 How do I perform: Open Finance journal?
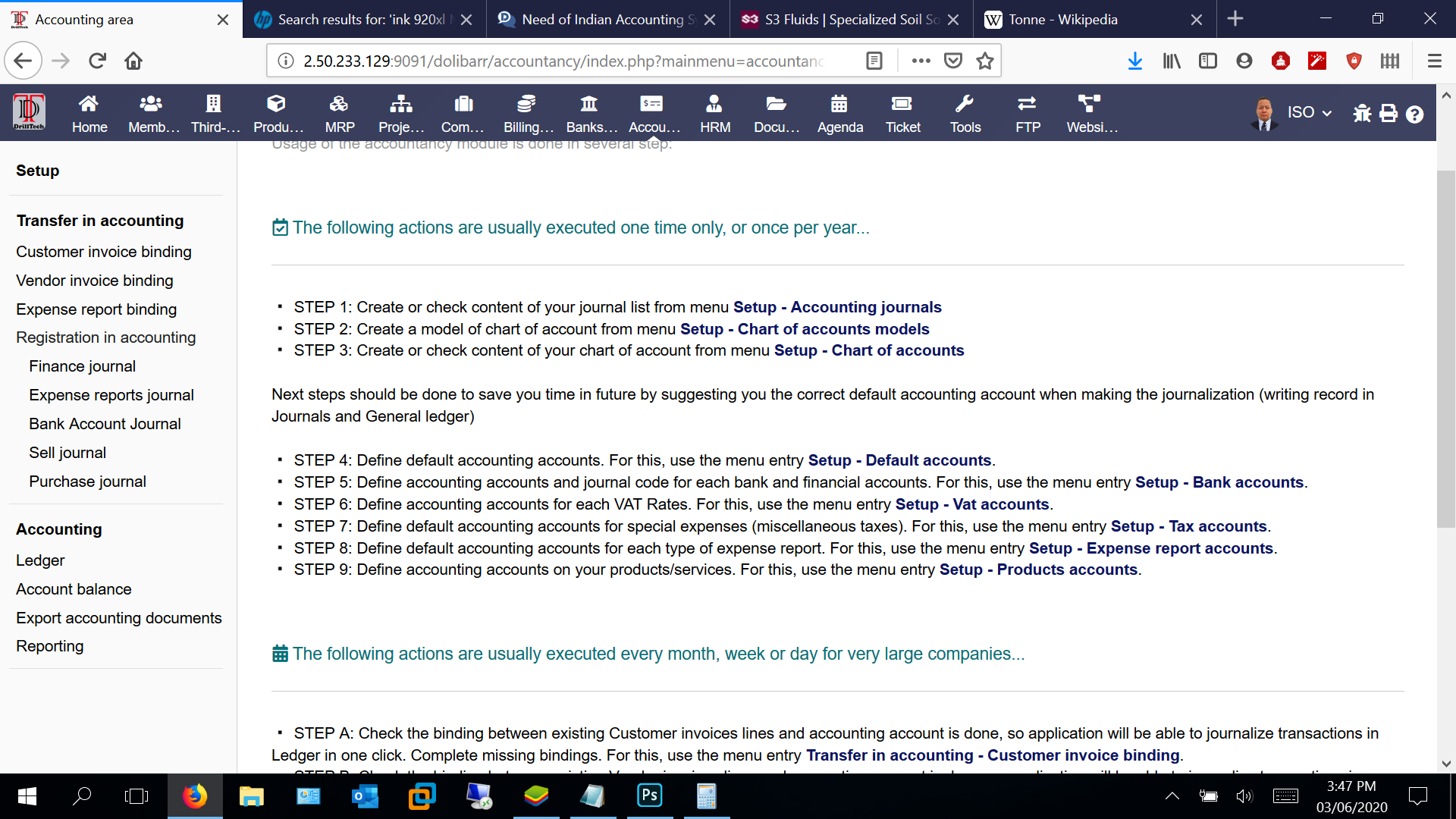coord(82,366)
